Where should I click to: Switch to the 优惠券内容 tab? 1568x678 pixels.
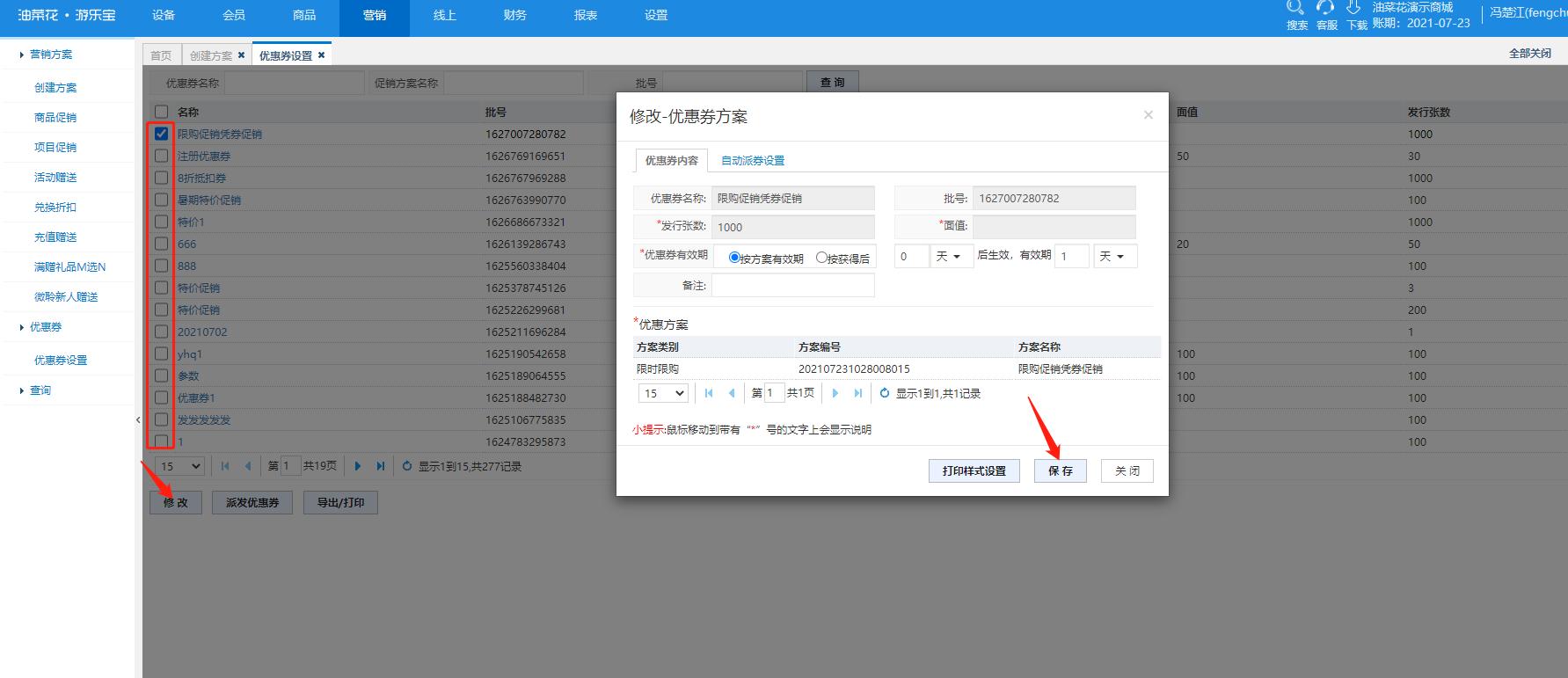pyautogui.click(x=672, y=160)
